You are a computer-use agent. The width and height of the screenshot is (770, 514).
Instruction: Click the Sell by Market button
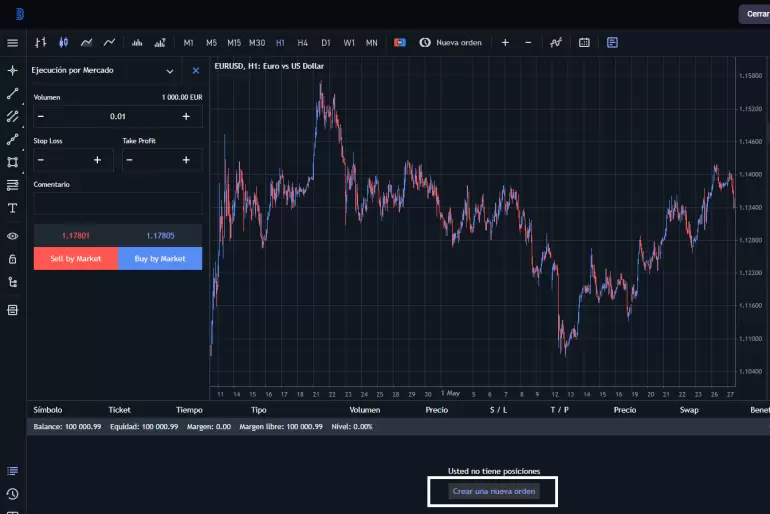pos(76,259)
